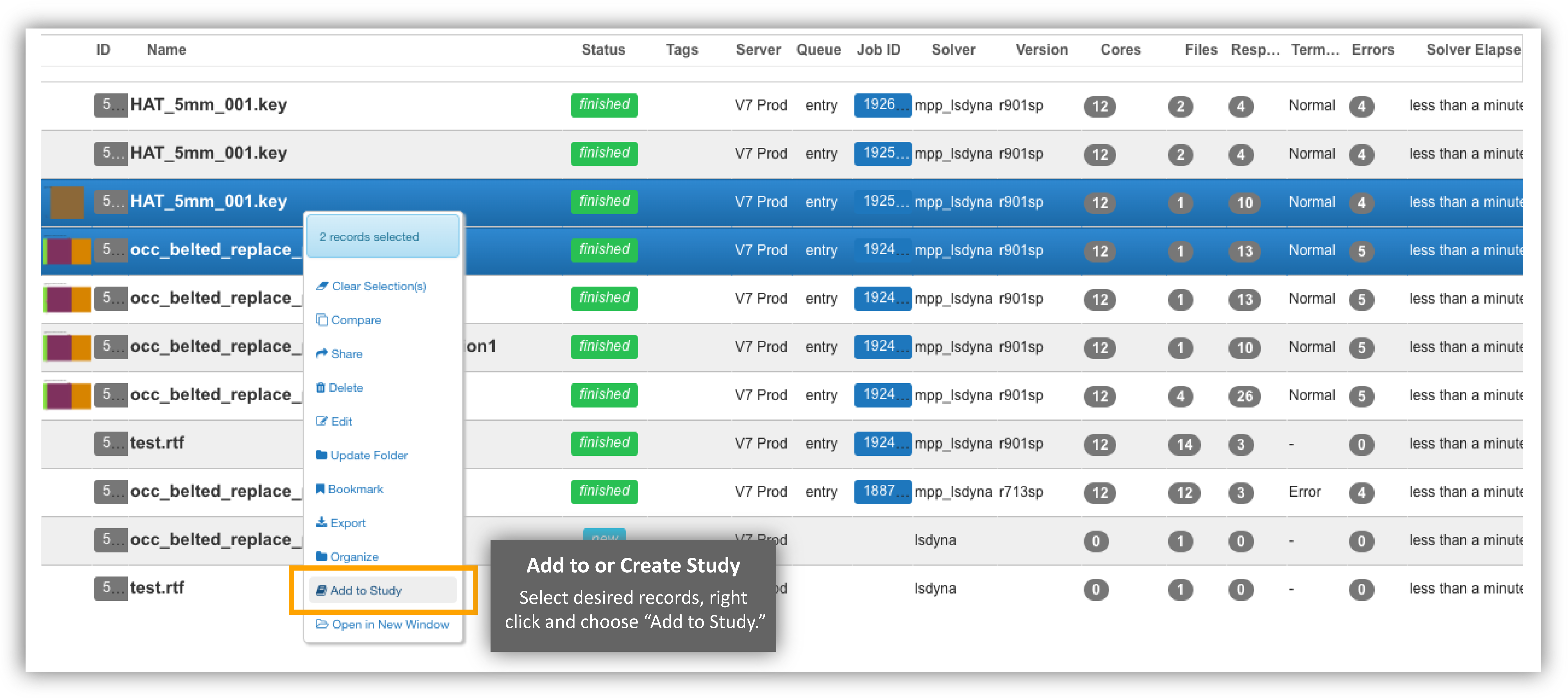Sort table by ID column header
Viewport: 1568px width, 698px height.
tap(103, 50)
